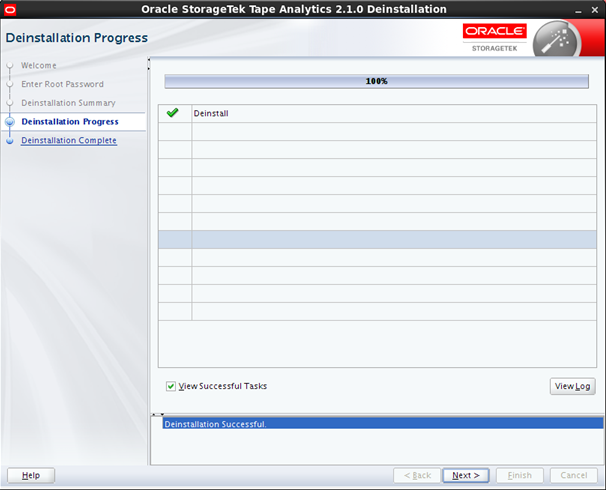Click the disabled Cancel button
The width and height of the screenshot is (606, 490).
point(574,475)
